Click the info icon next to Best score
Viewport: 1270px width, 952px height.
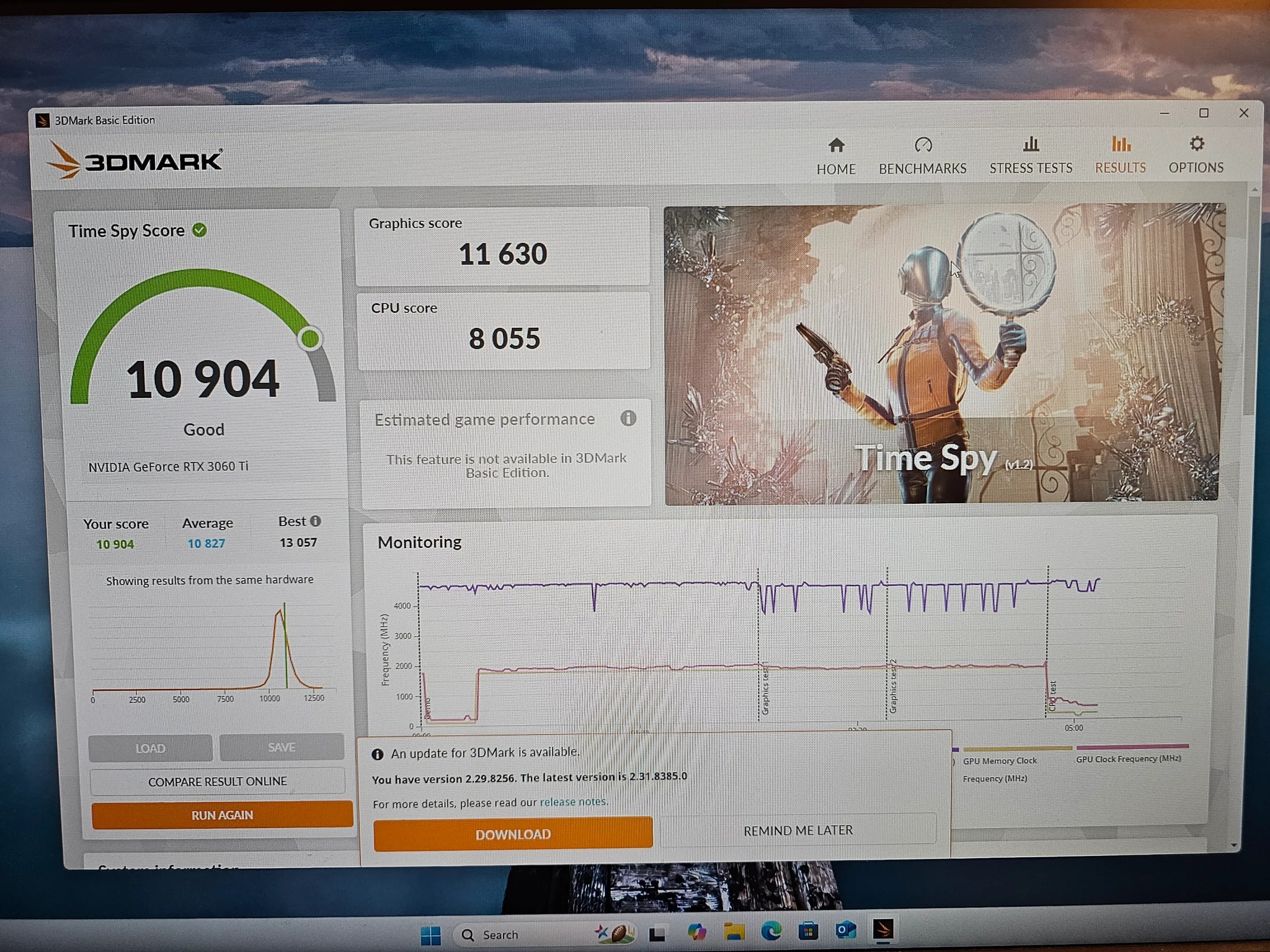(315, 521)
